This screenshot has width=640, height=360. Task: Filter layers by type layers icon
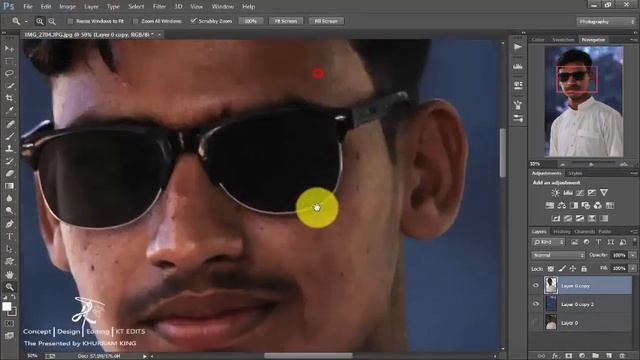pos(598,242)
